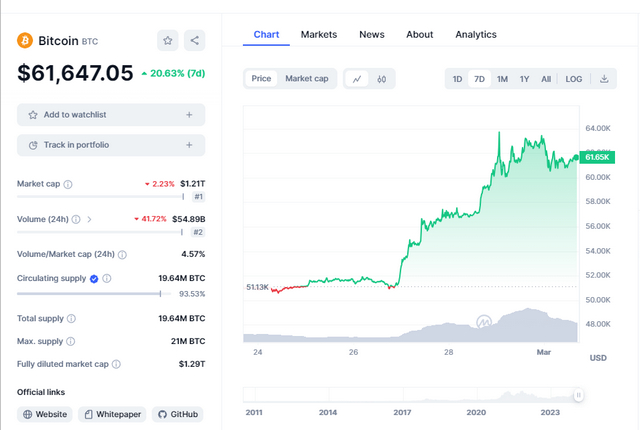This screenshot has width=640, height=430.
Task: Click the 2017 label on the timeline
Action: (x=402, y=412)
